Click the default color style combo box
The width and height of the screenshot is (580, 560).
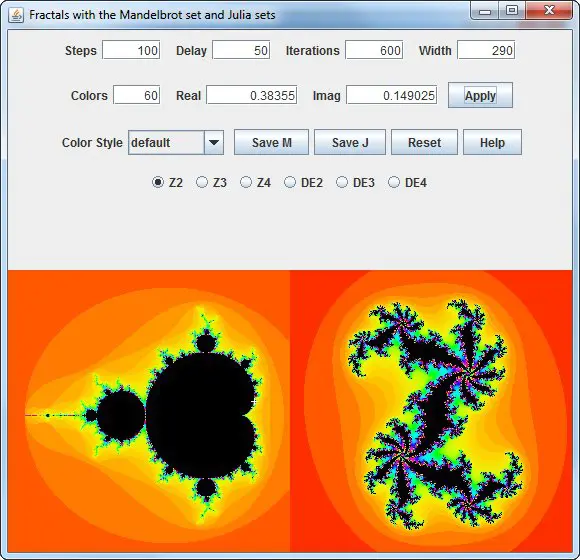pos(176,142)
